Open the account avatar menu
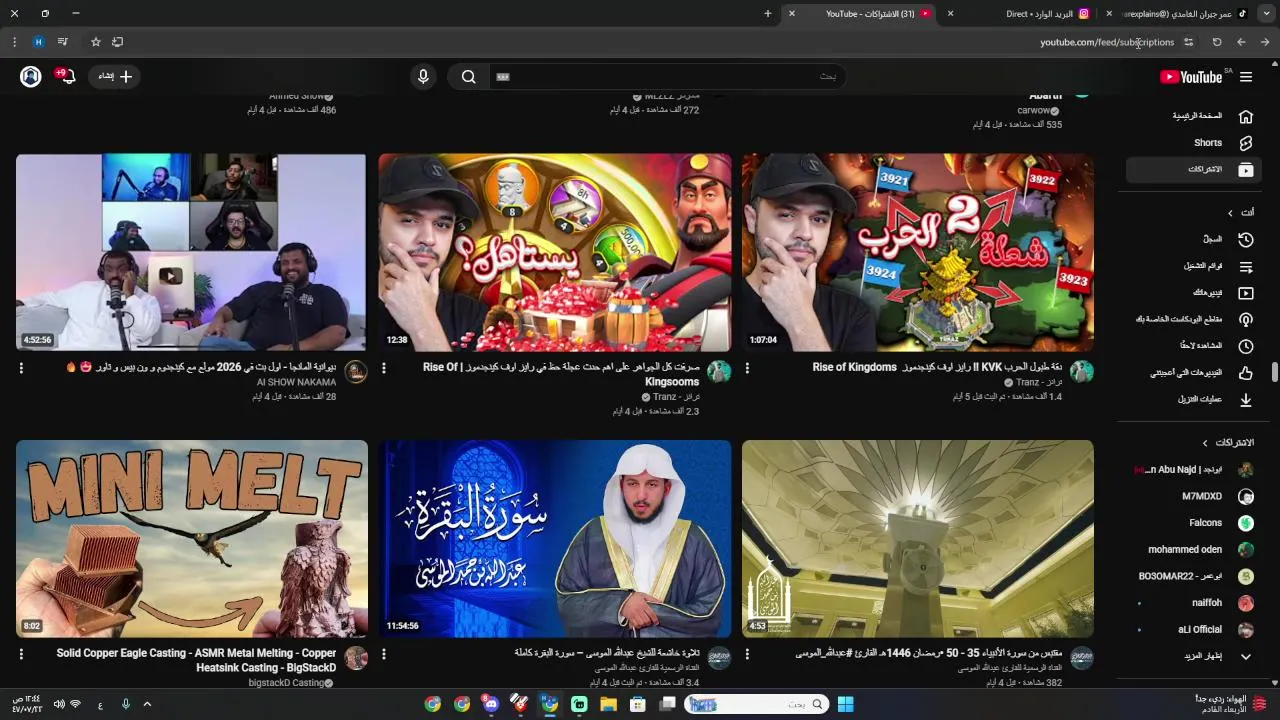The width and height of the screenshot is (1280, 720). click(x=31, y=77)
